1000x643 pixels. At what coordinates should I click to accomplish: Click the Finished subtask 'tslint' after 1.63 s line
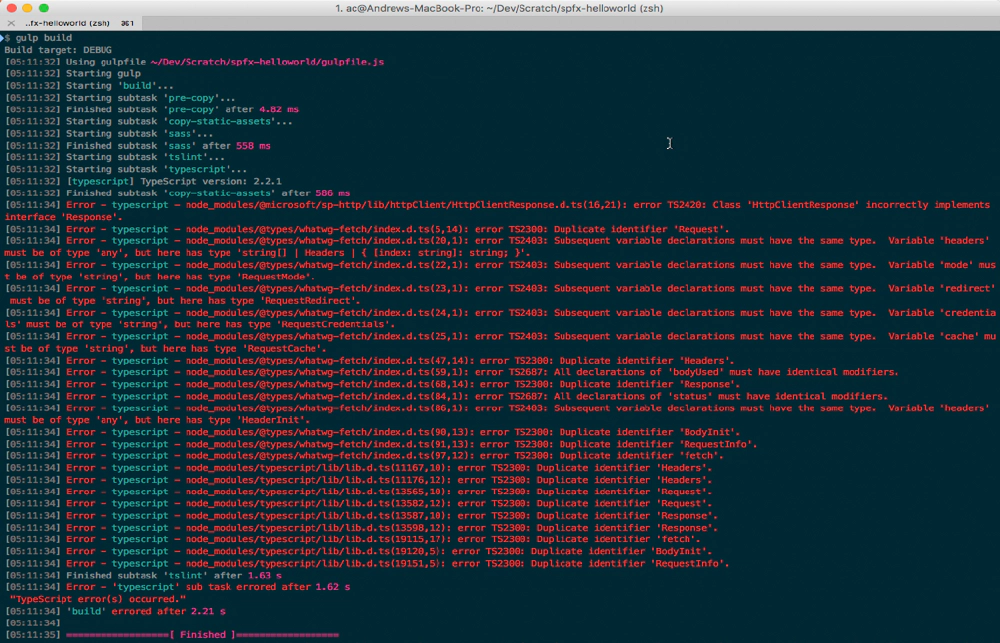tap(143, 575)
